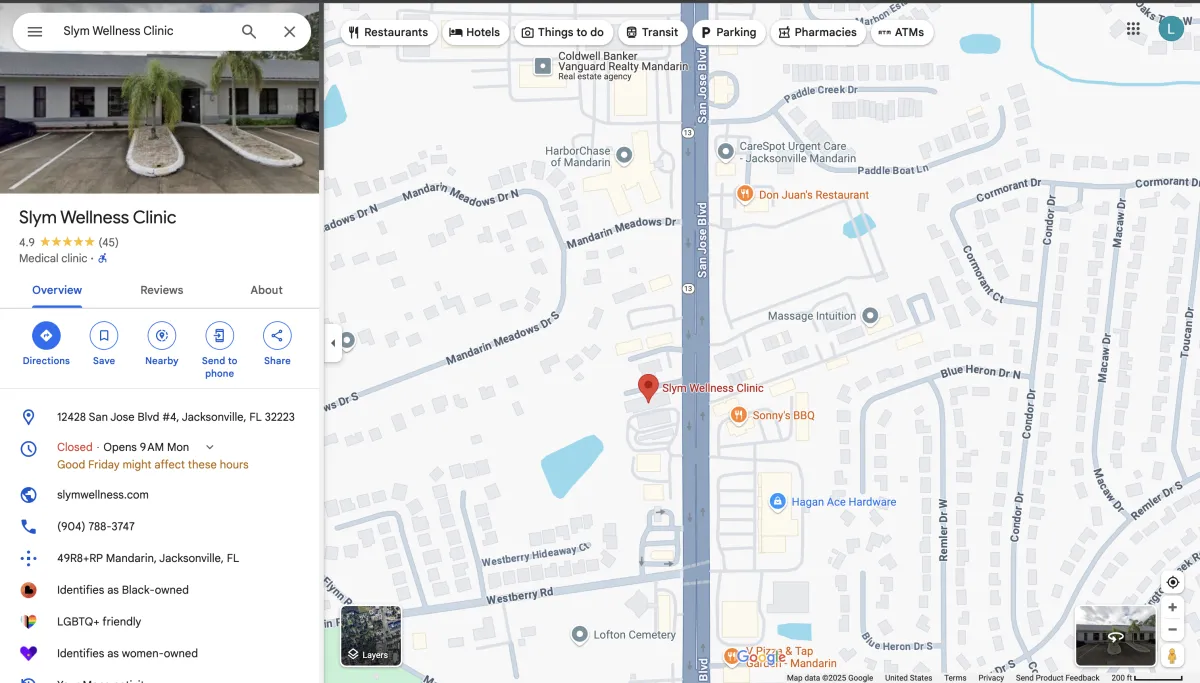
Task: Toggle the 200 ft map scale
Action: [x=1147, y=678]
